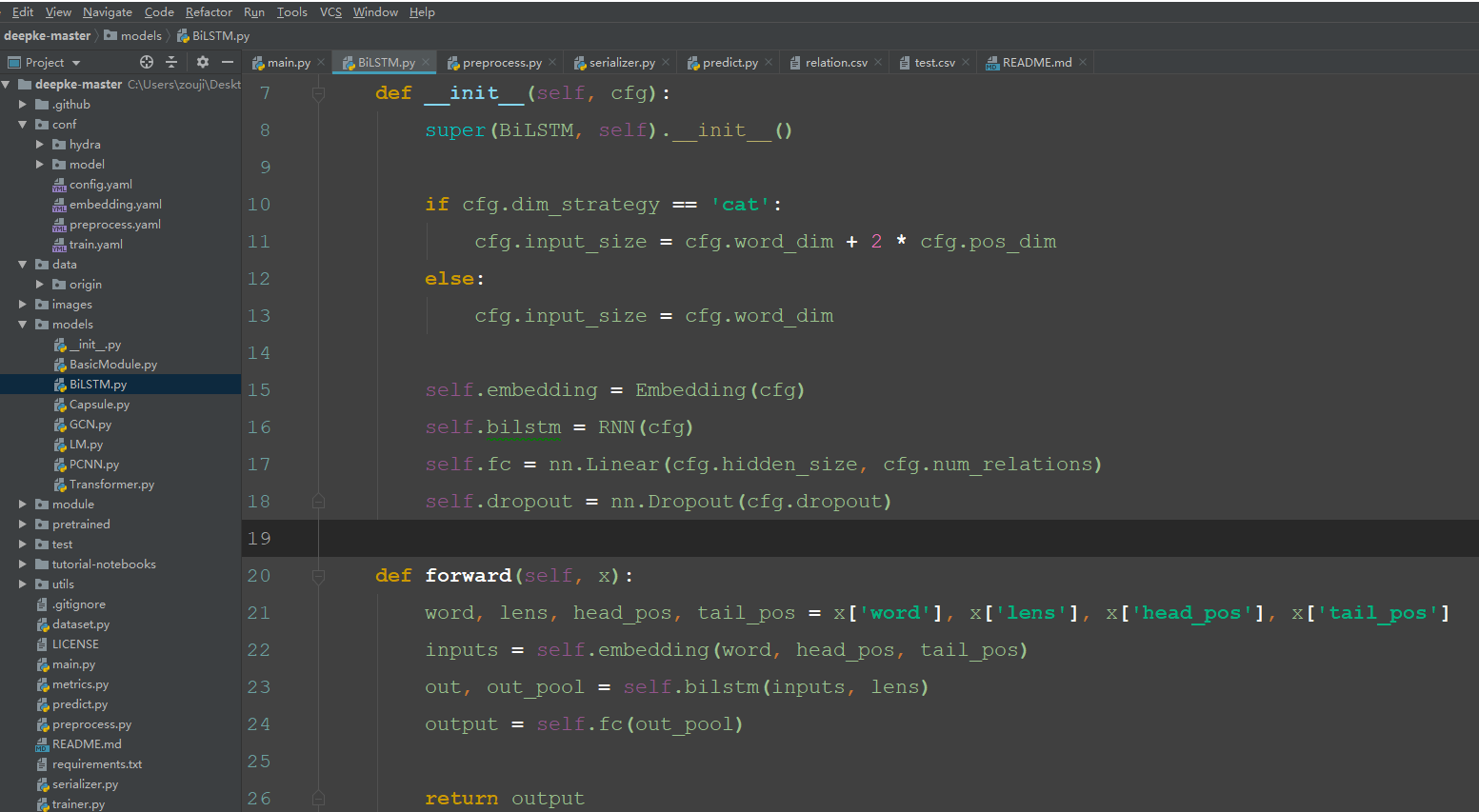The image size is (1479, 812).
Task: Click the deepke-master breadcrumb
Action: (47, 34)
